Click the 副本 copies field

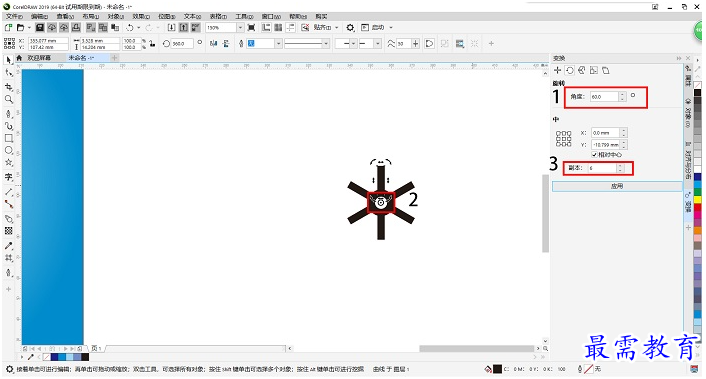[602, 168]
